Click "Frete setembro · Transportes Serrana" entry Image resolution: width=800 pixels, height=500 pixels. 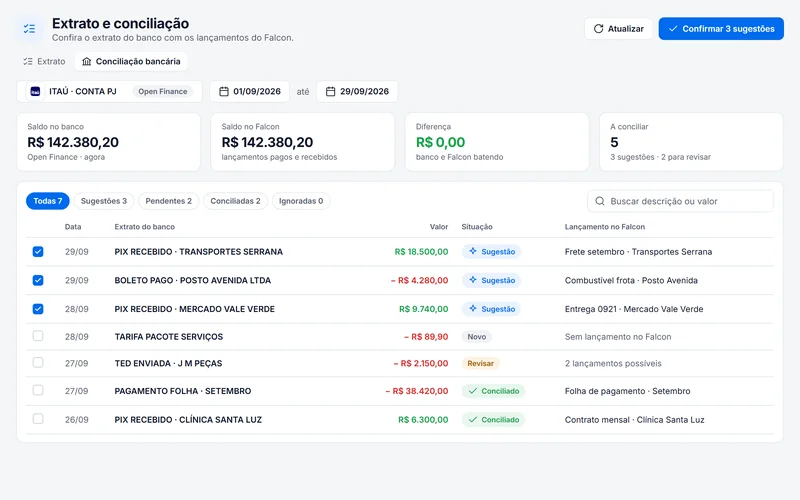[x=638, y=252]
